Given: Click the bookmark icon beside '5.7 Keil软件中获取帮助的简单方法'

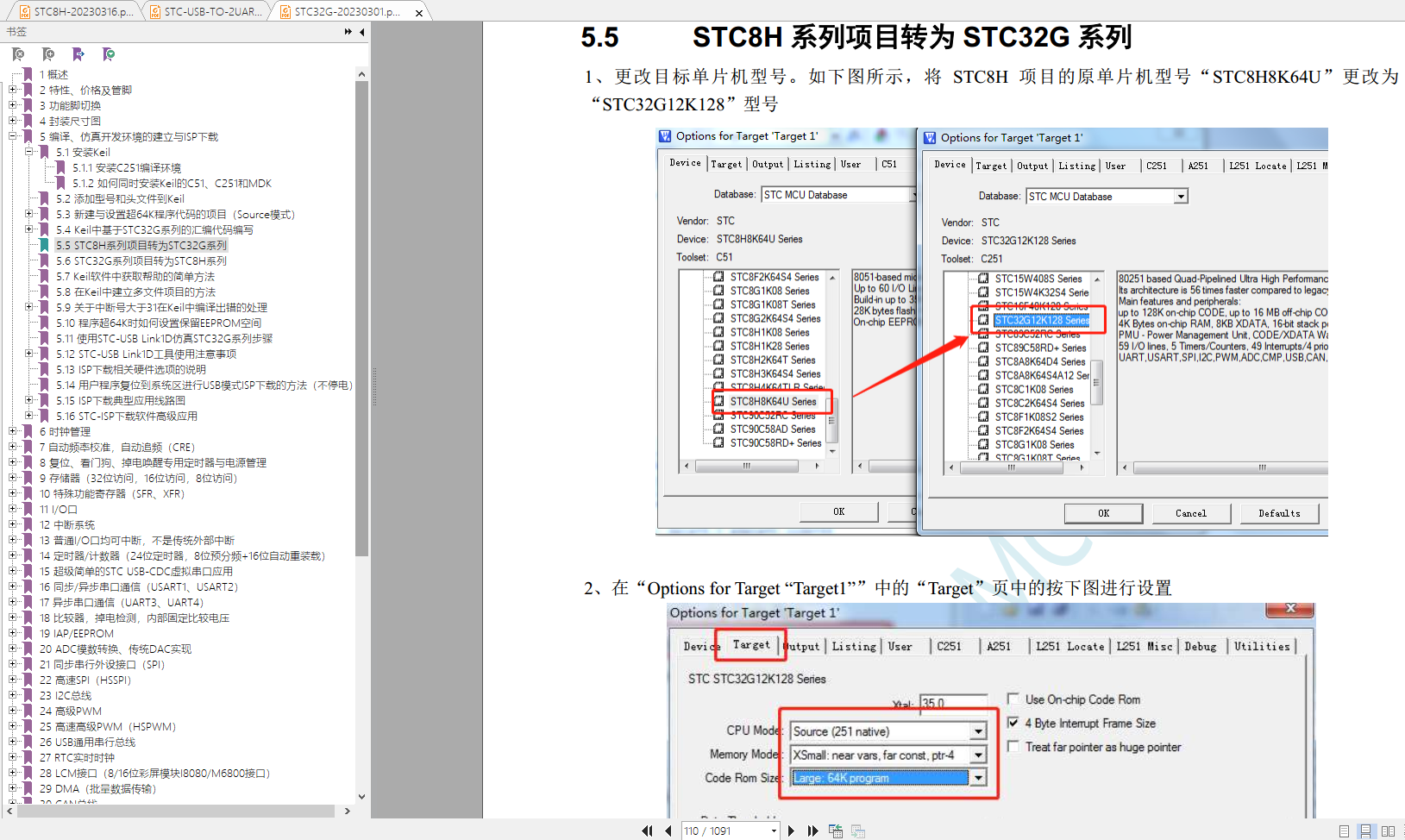Looking at the screenshot, I should click(45, 276).
